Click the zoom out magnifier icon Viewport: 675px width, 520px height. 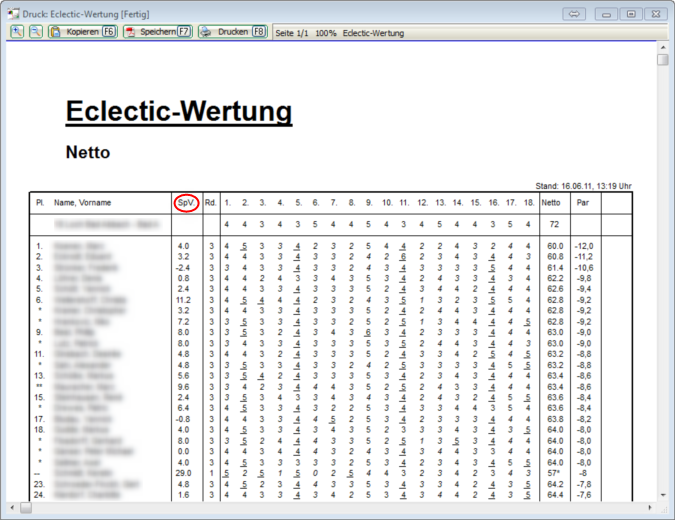[x=35, y=32]
